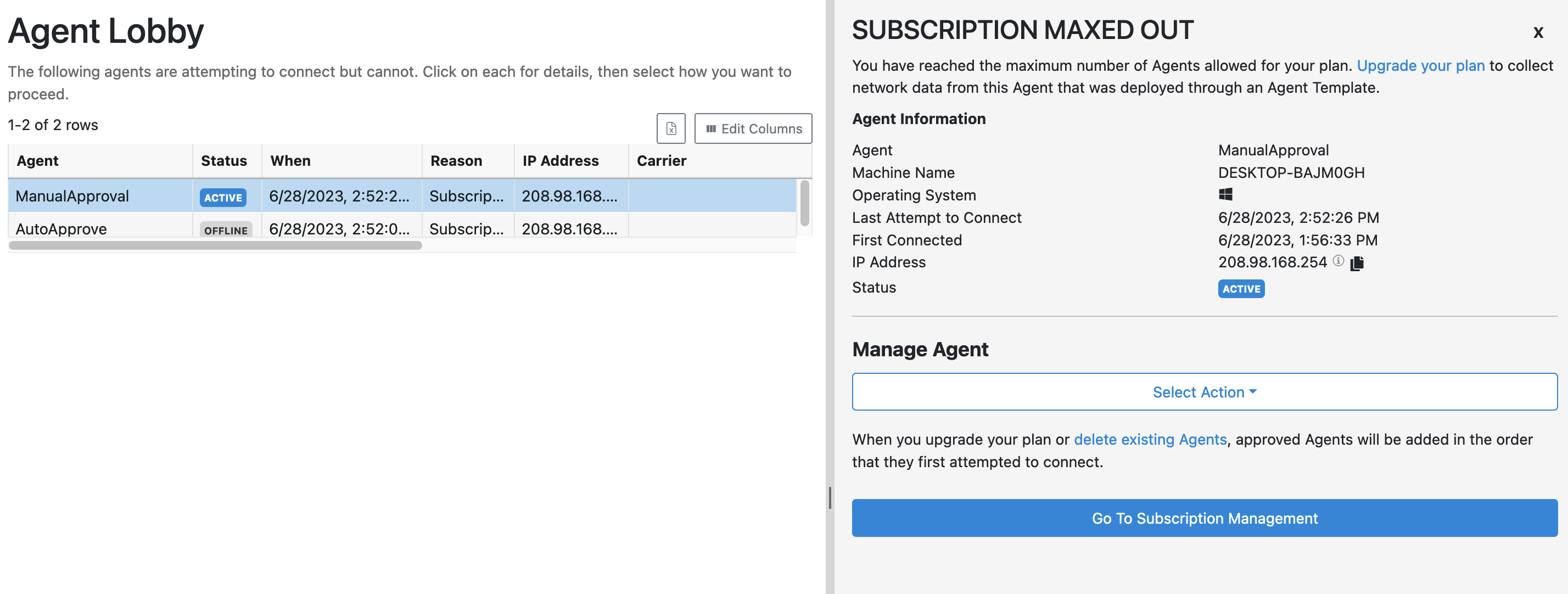Viewport: 1568px width, 594px height.
Task: Click the Reason column header
Action: point(456,161)
